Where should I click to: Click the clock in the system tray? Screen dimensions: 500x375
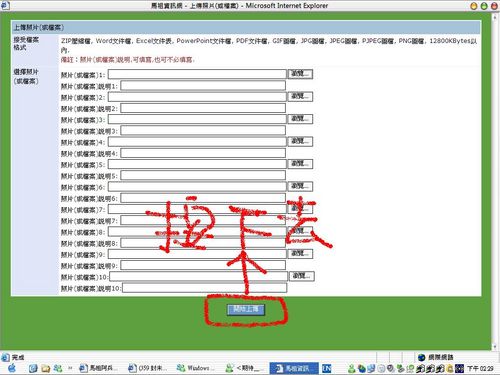coord(480,368)
